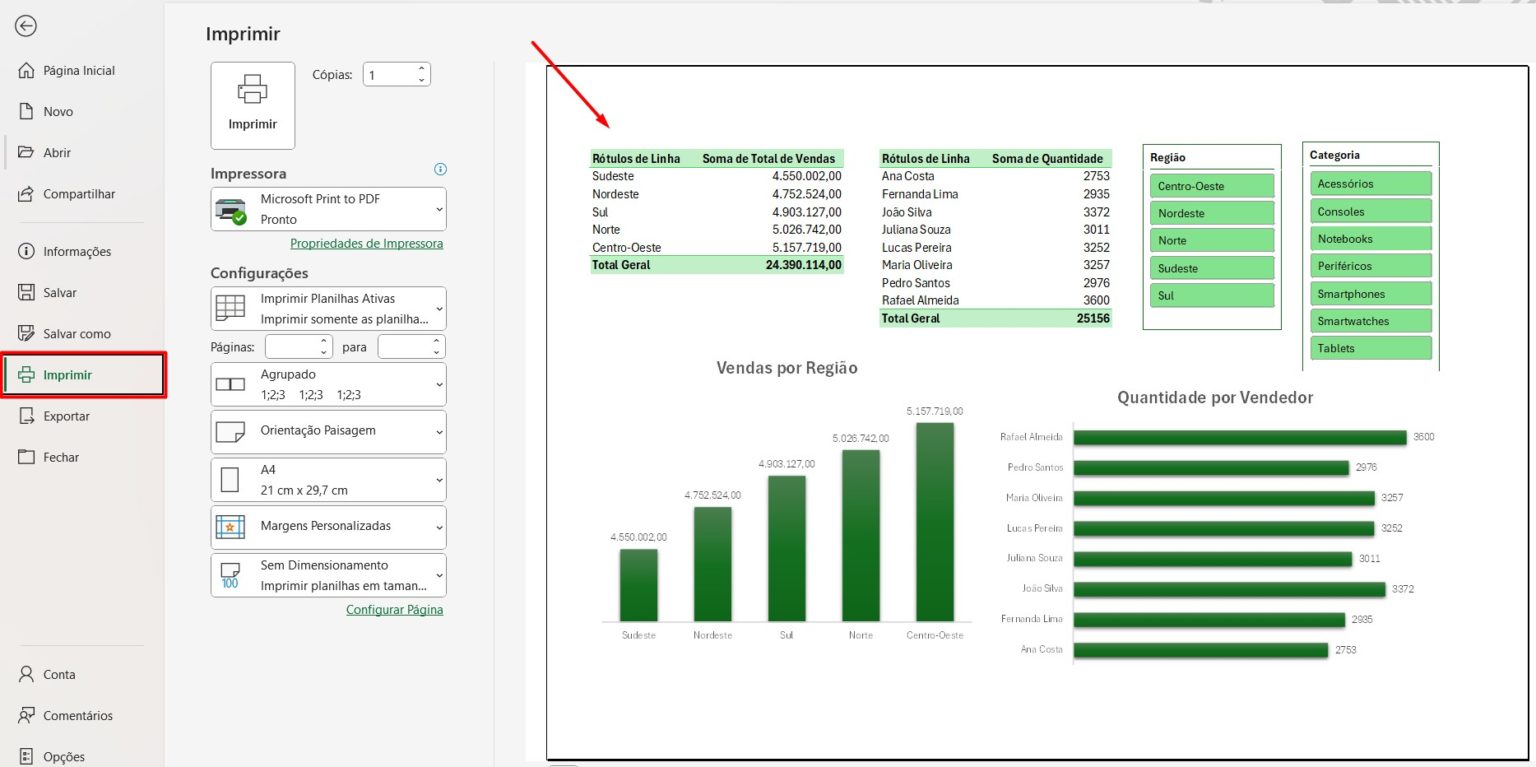Toggle the Smartphones filter in the Categoria slicer
Image resolution: width=1536 pixels, height=767 pixels.
(x=1370, y=292)
